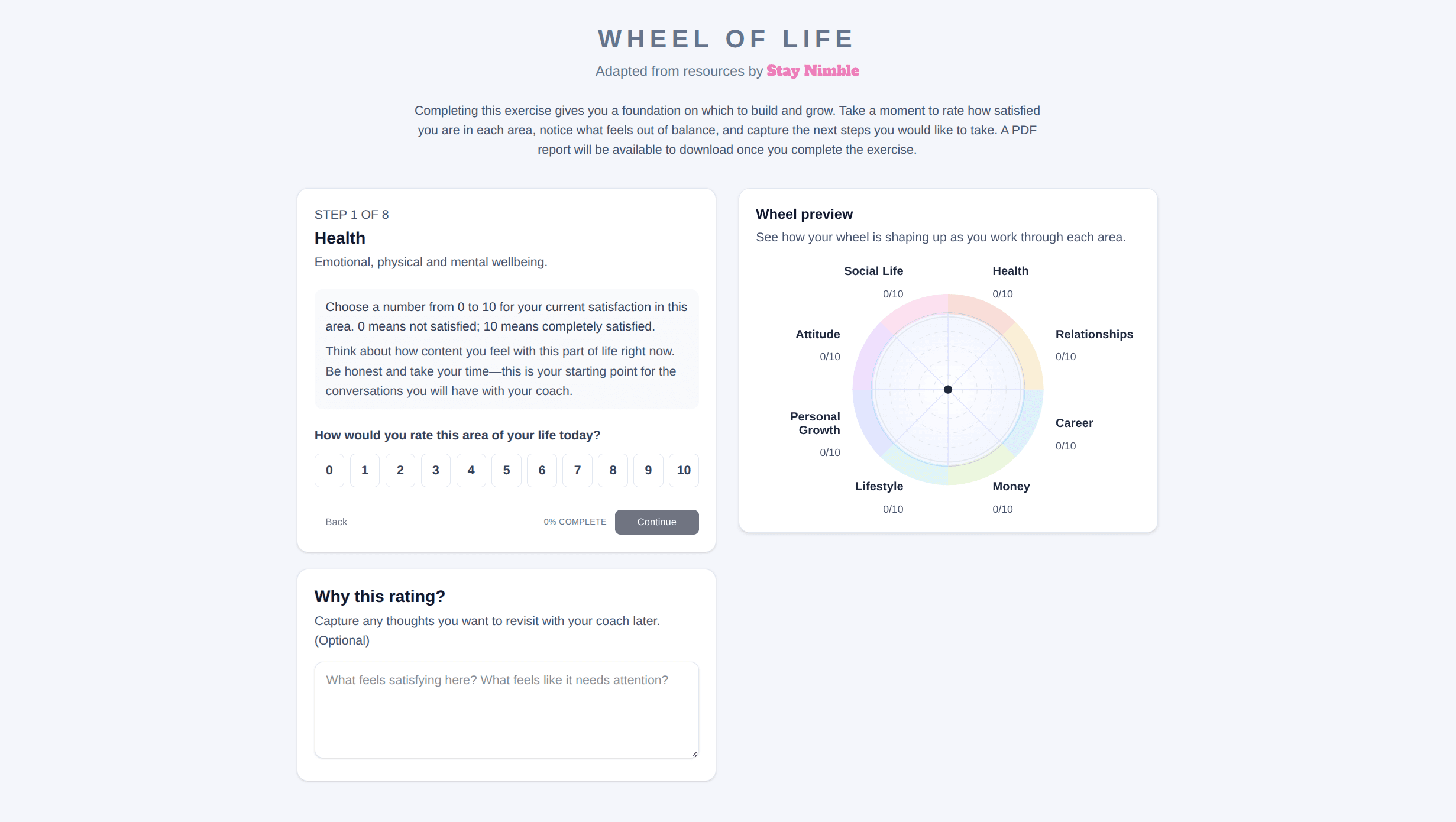Click the Back link

pyautogui.click(x=336, y=522)
